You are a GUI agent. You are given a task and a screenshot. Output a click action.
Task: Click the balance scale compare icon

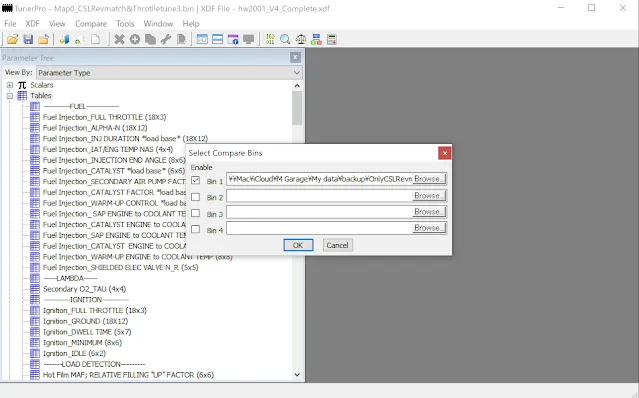tap(301, 39)
